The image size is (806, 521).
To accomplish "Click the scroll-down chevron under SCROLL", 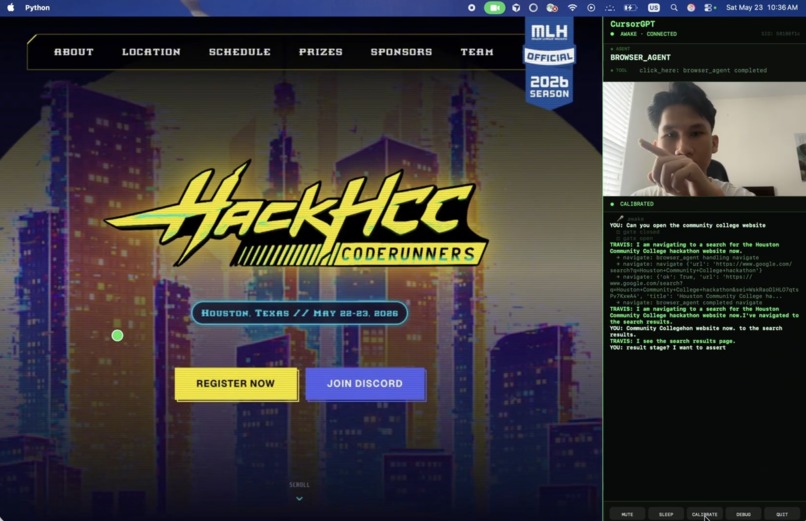I will (299, 498).
